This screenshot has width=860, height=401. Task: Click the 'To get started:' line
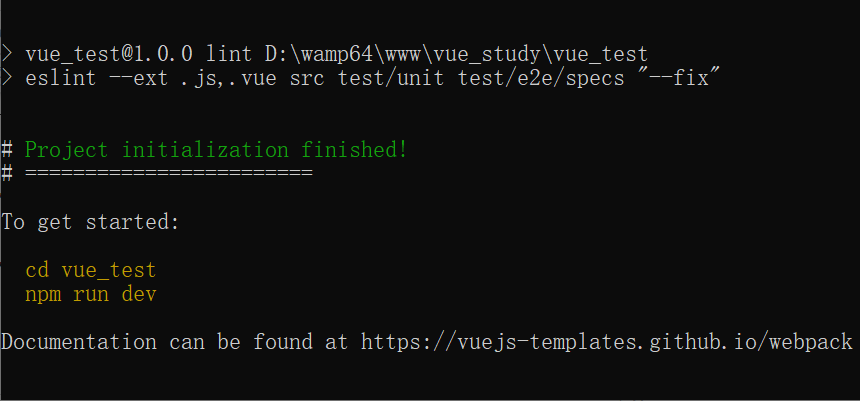coord(90,222)
